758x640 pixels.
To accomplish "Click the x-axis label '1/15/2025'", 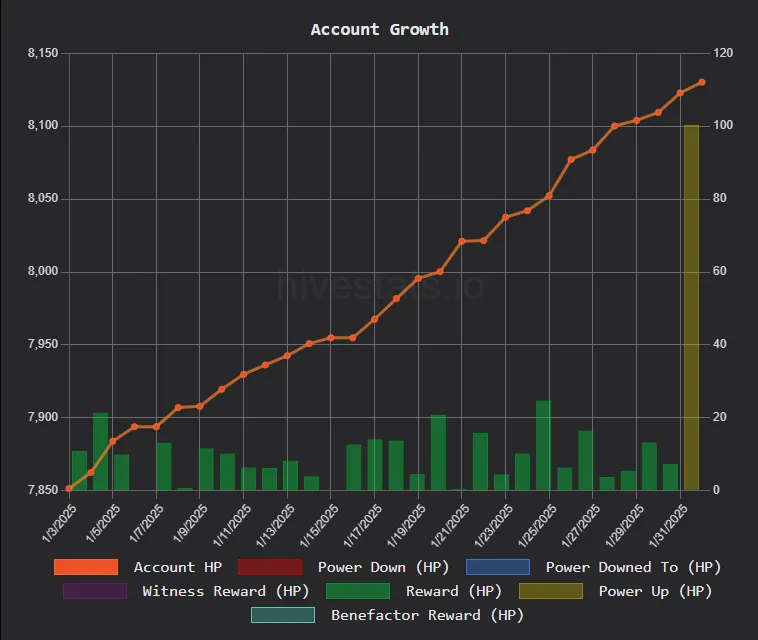I will point(319,525).
